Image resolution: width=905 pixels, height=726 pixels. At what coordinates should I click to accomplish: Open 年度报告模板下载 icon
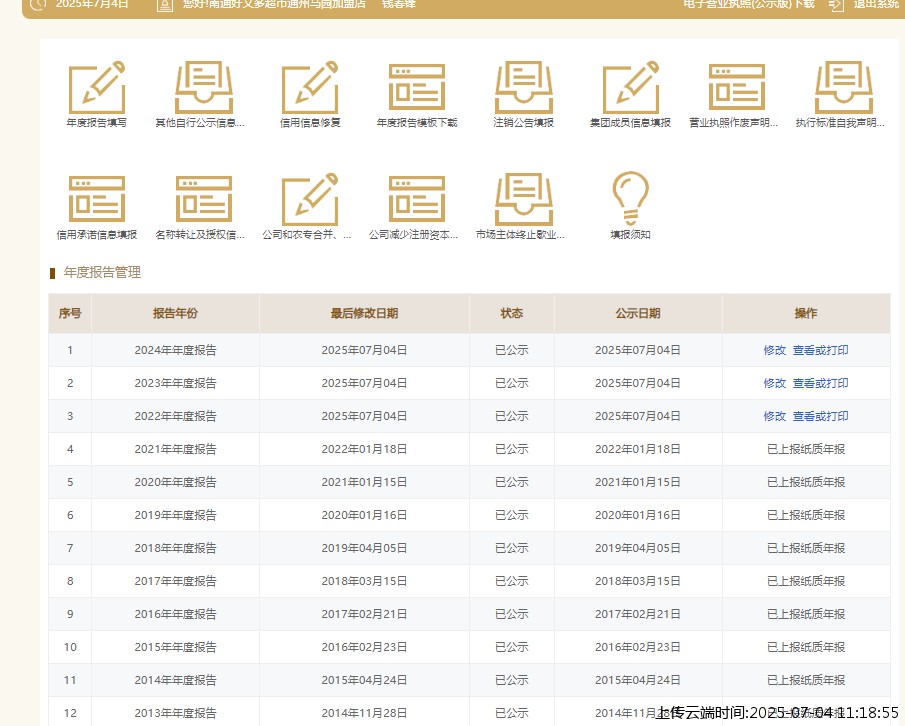[x=417, y=88]
